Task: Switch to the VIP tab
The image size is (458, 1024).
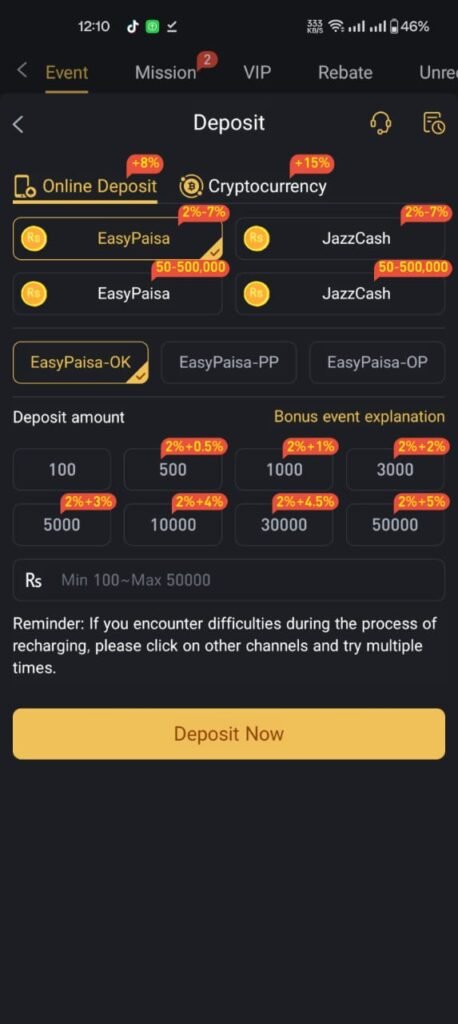Action: click(x=257, y=72)
